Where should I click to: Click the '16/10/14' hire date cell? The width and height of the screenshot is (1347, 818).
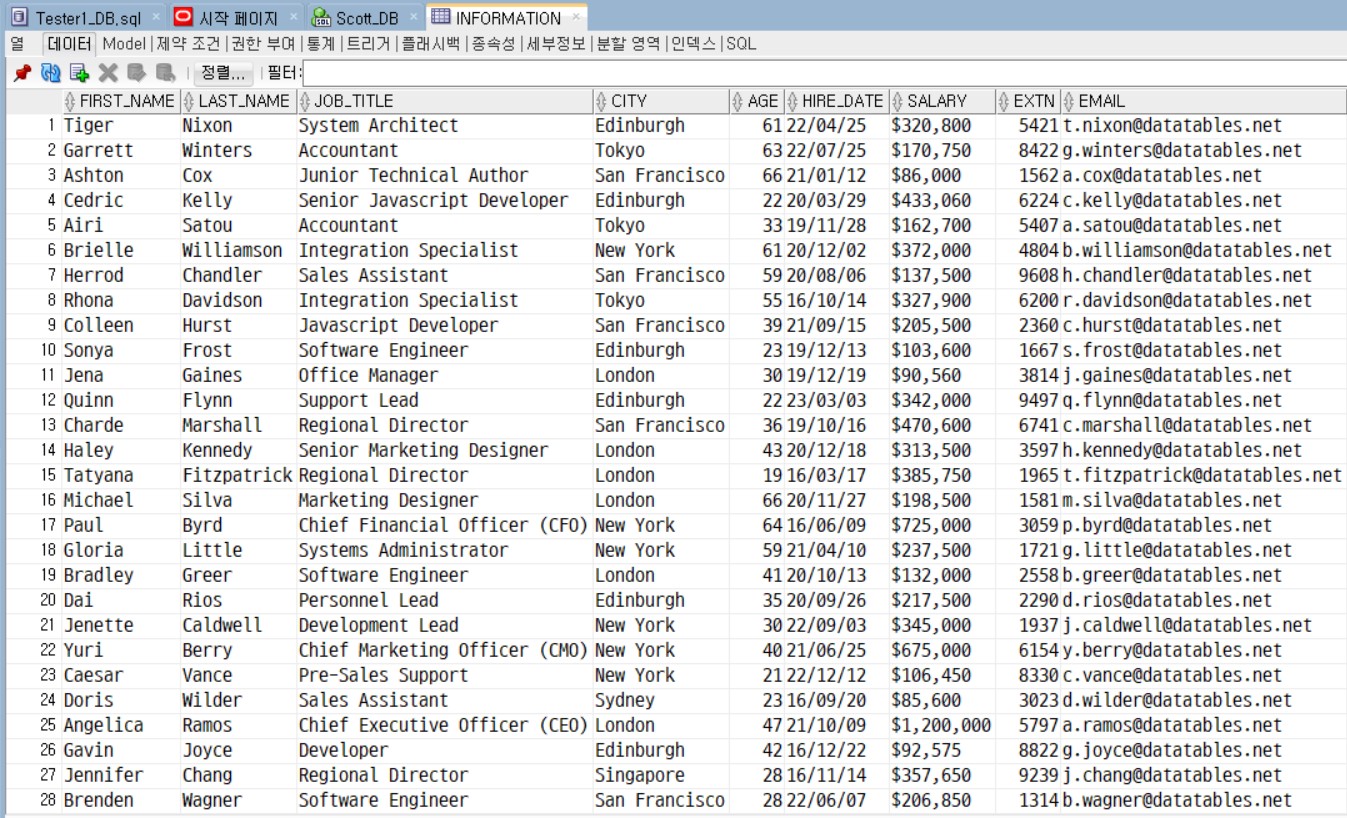coord(836,301)
